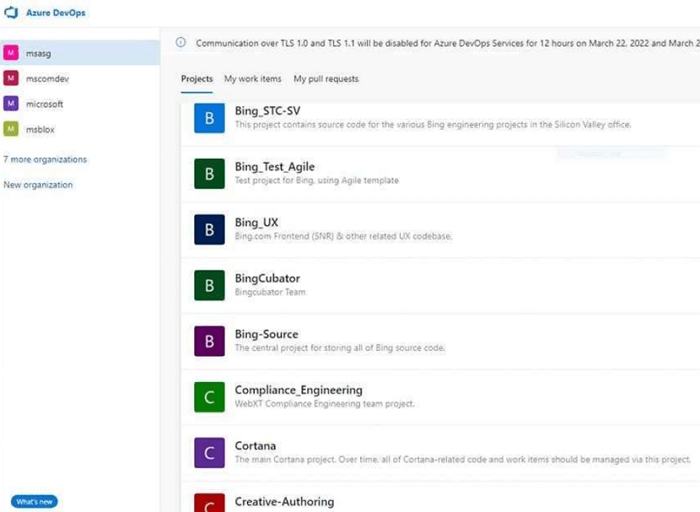Click 'The main Cortana project' description
The height and width of the screenshot is (512, 700).
pyautogui.click(x=463, y=459)
